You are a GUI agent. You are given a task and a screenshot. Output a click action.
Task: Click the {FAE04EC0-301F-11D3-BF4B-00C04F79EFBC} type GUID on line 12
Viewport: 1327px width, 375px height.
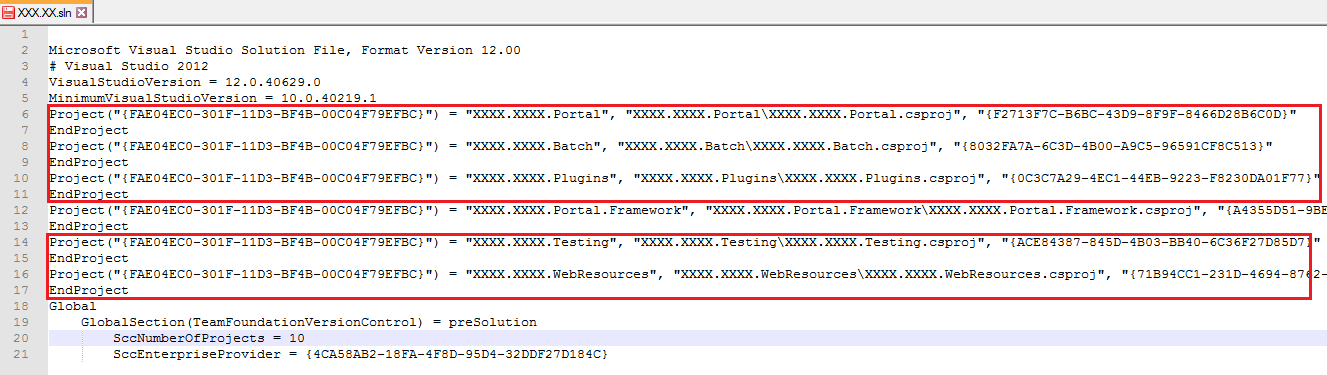pyautogui.click(x=274, y=210)
